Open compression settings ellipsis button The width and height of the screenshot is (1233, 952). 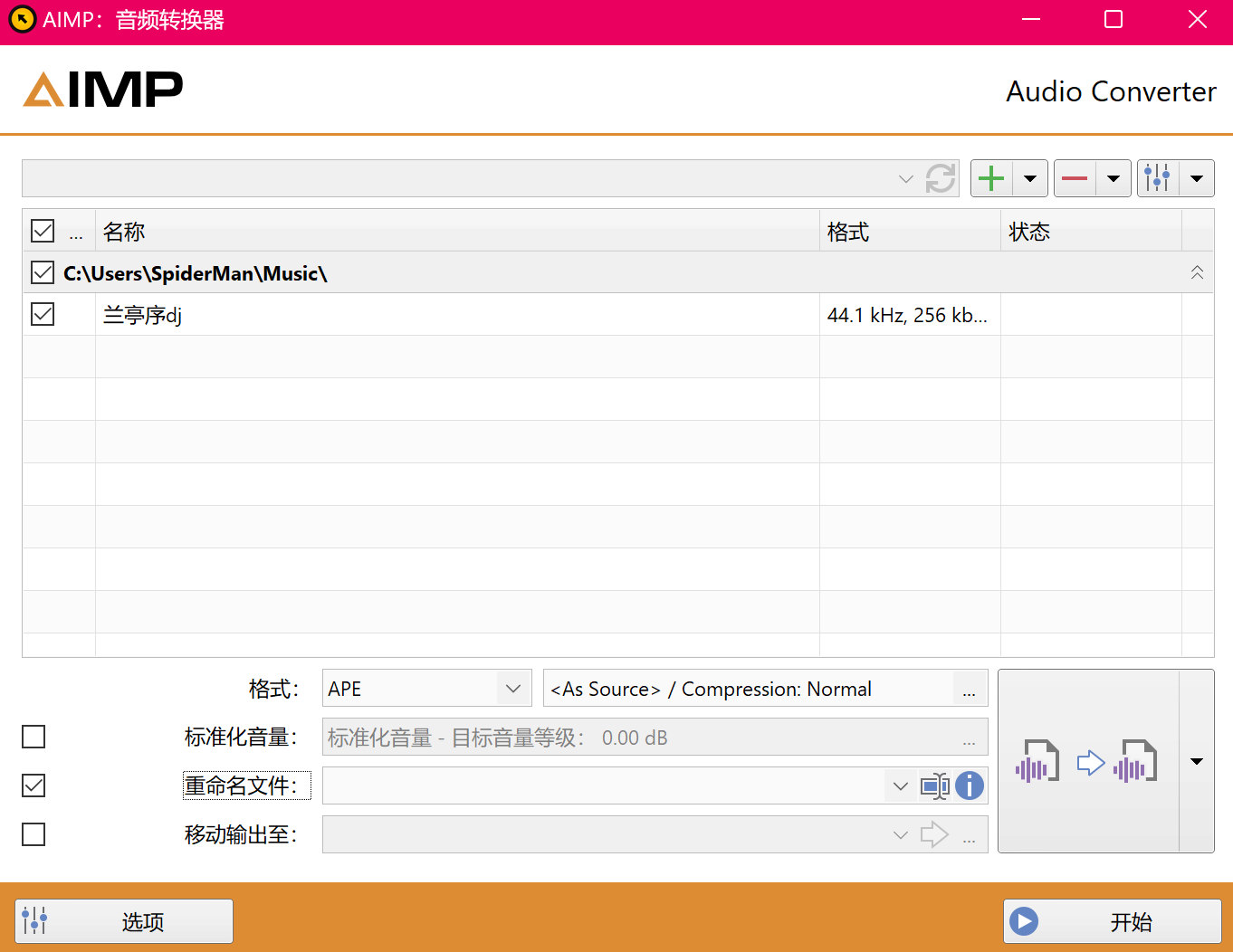[x=970, y=690]
